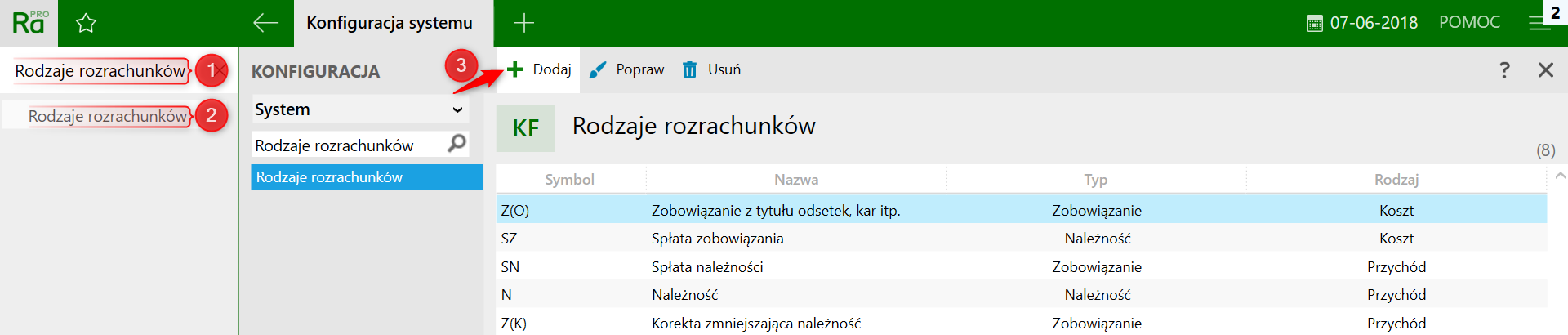The height and width of the screenshot is (335, 1568).
Task: Expand the System dropdown
Action: click(x=360, y=109)
